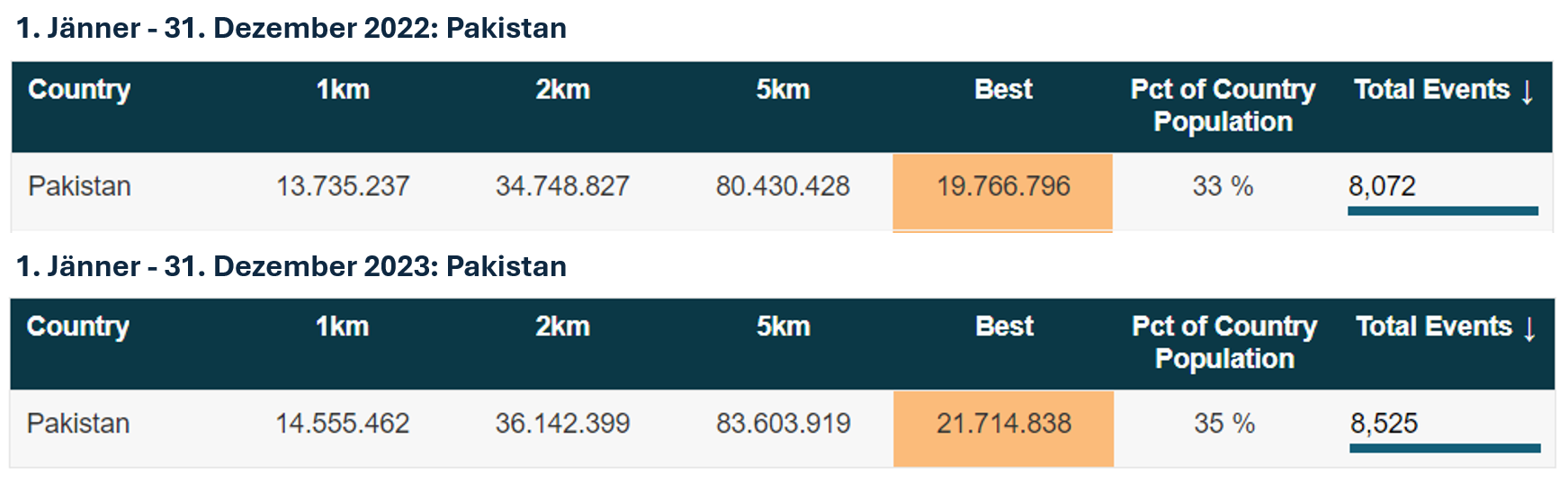The width and height of the screenshot is (1568, 483).
Task: Click the 5km header in the 2022 table
Action: pyautogui.click(x=783, y=90)
